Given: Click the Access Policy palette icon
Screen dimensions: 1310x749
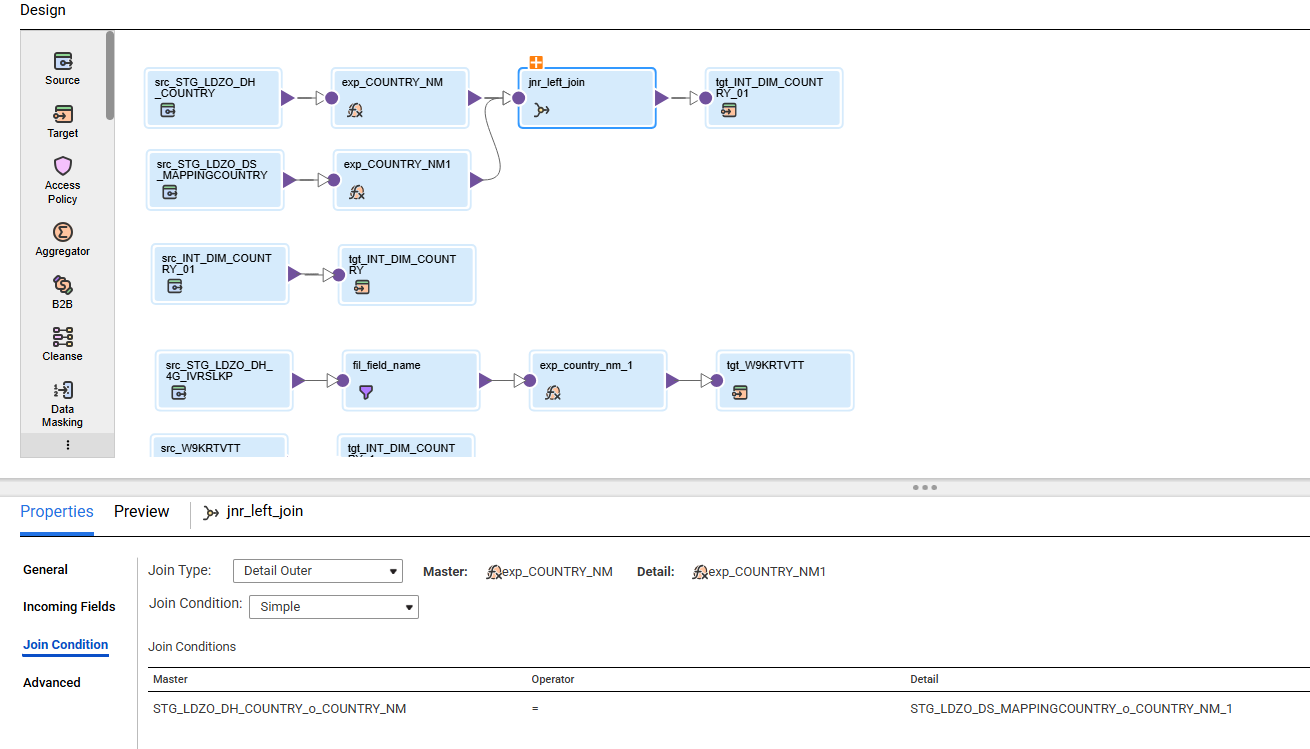Looking at the screenshot, I should coord(62,173).
